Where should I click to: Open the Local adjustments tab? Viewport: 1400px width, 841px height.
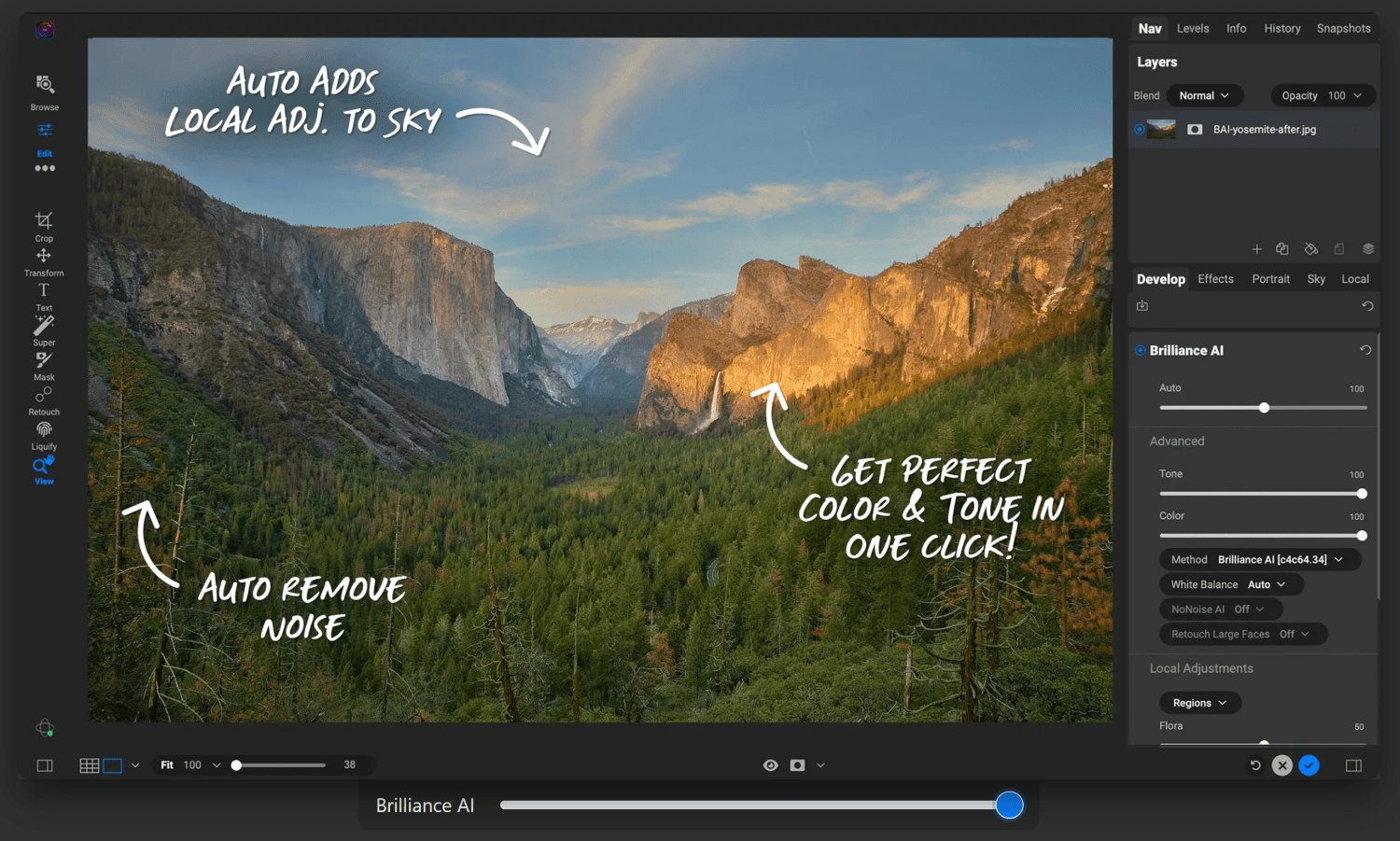click(1355, 279)
